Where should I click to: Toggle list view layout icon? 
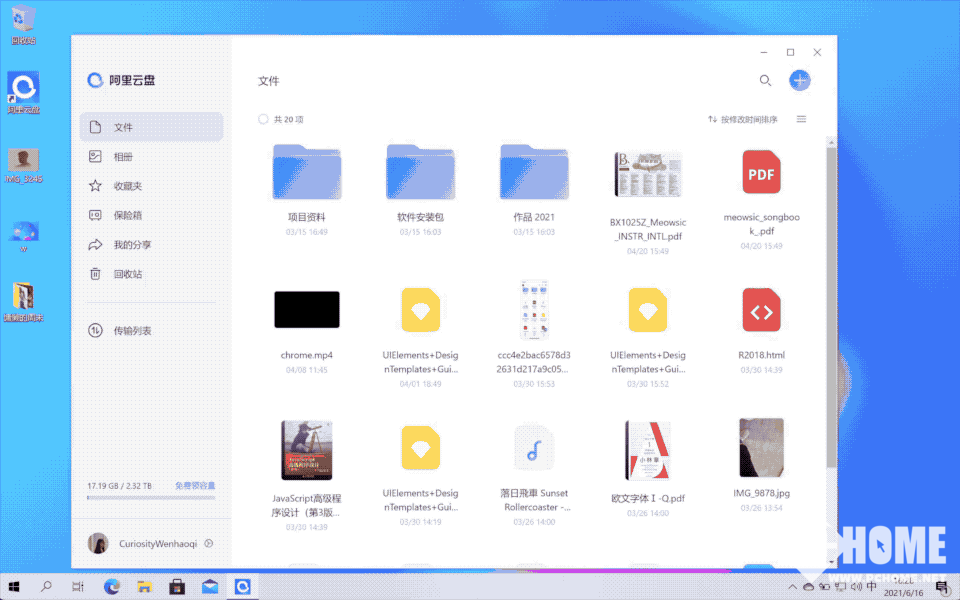click(x=801, y=119)
